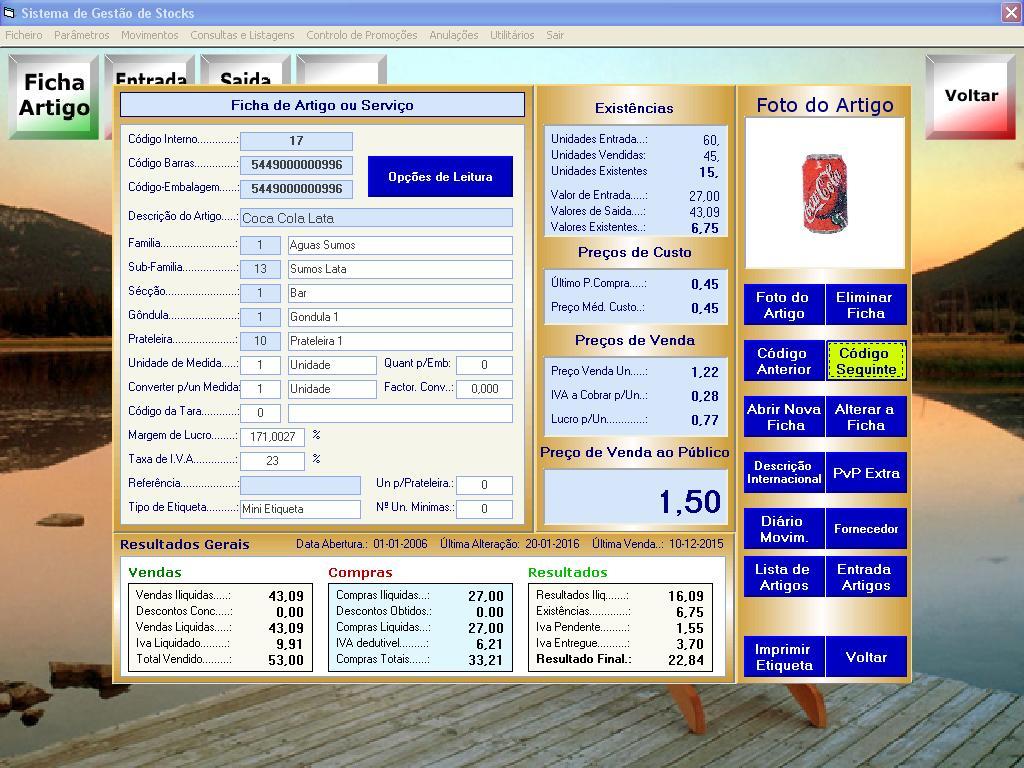1024x768 pixels.
Task: Open Descrição Internacional
Action: 783,473
